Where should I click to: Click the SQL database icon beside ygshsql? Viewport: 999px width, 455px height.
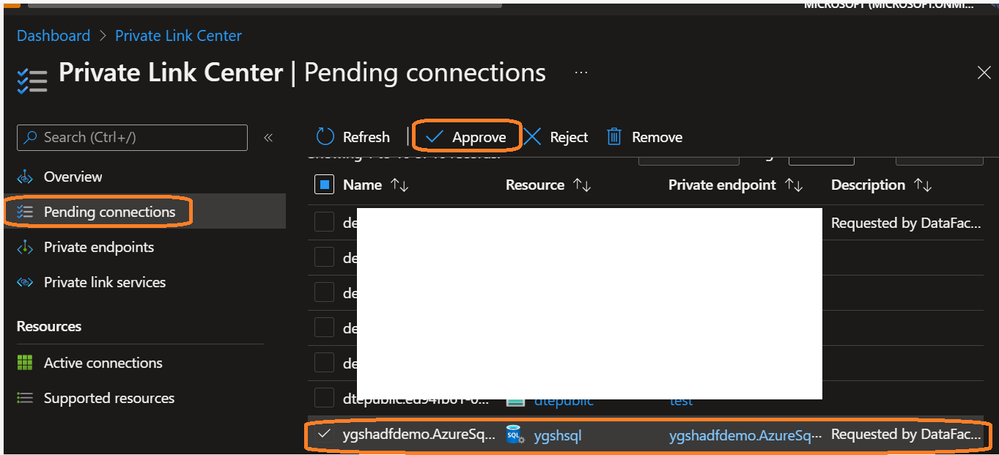pyautogui.click(x=516, y=435)
